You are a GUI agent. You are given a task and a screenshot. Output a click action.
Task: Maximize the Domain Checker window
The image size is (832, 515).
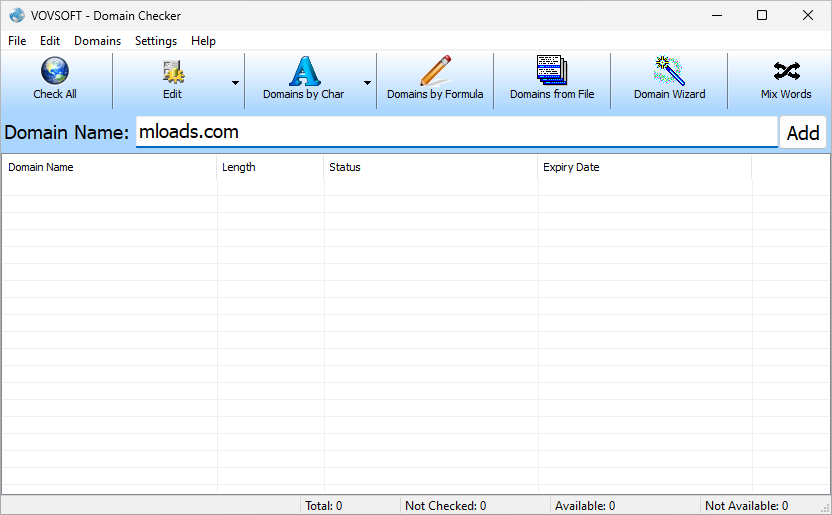762,15
